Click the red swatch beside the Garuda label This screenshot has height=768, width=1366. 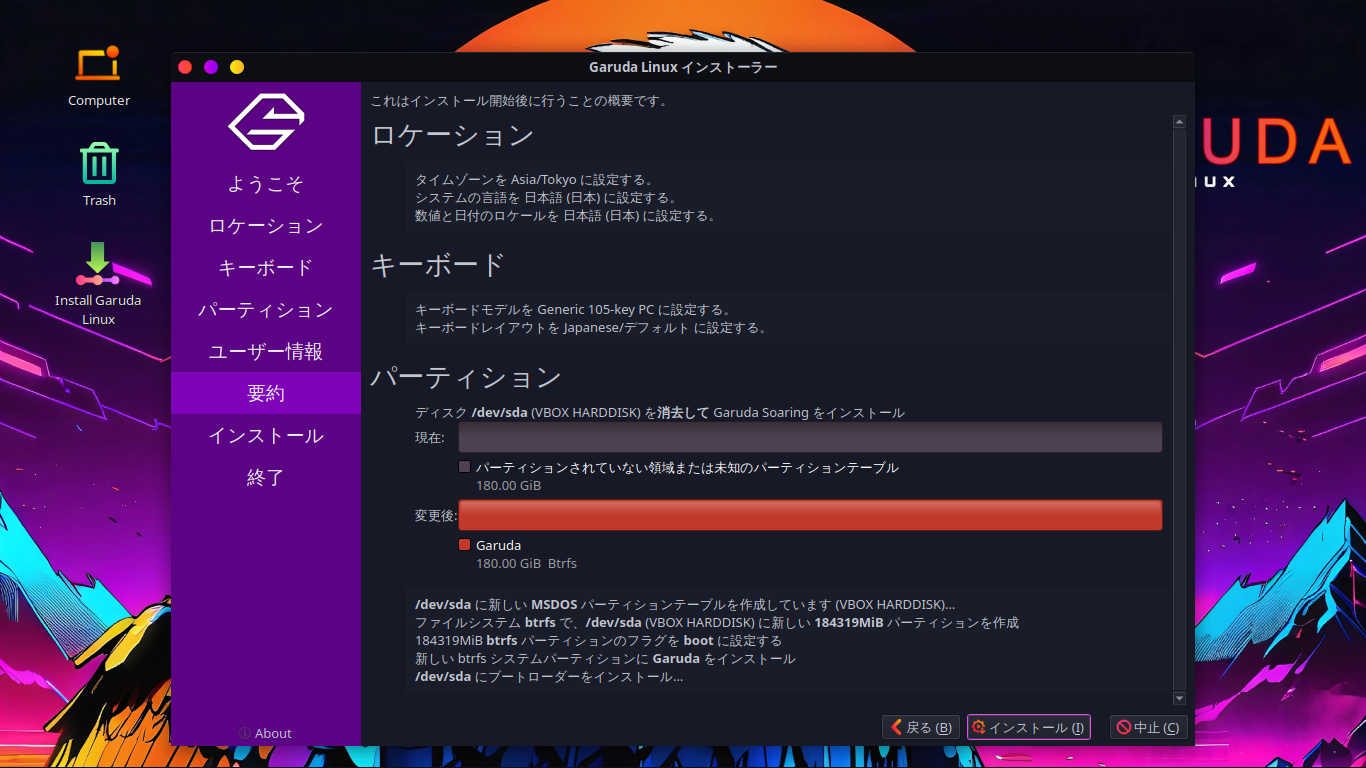(x=464, y=545)
